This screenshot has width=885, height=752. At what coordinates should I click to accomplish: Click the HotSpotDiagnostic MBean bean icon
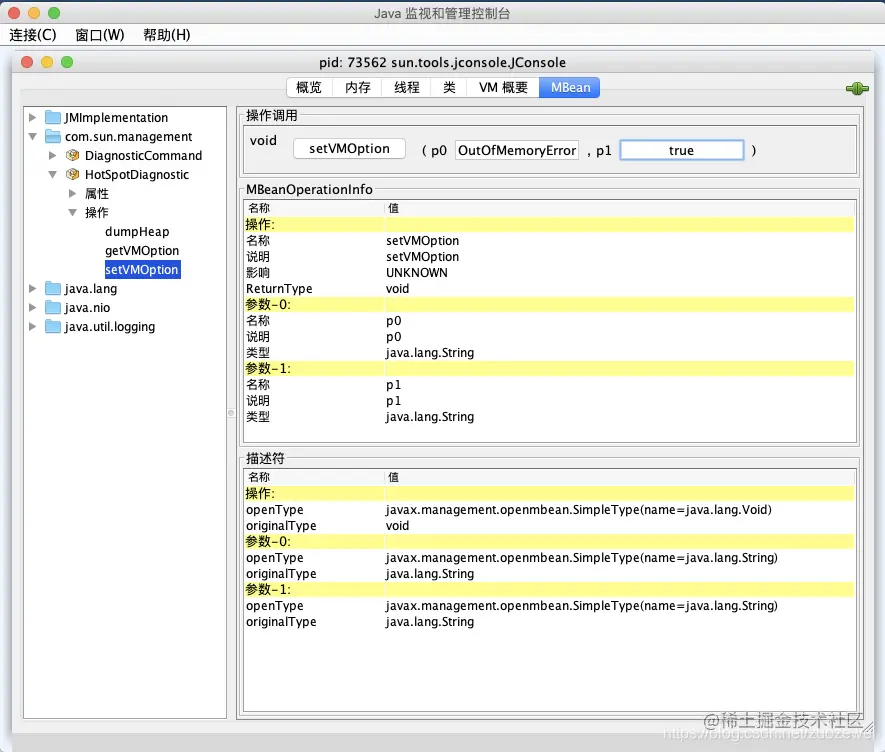(71, 174)
